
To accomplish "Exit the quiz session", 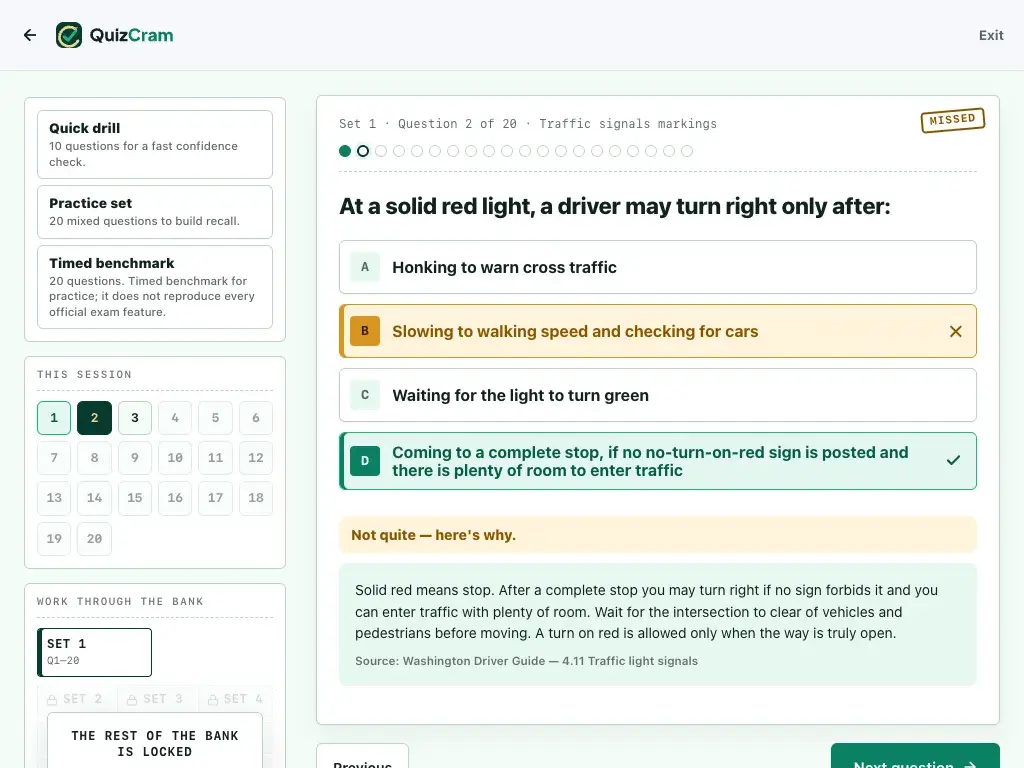I will [x=991, y=35].
